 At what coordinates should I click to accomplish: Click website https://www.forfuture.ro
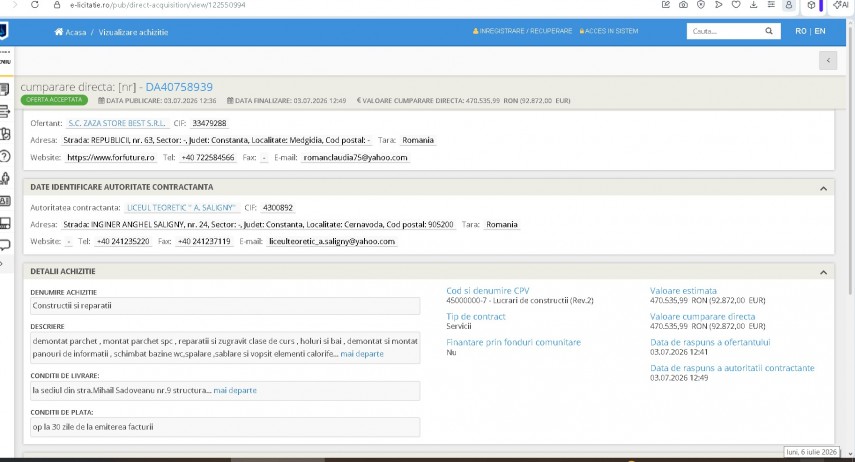click(x=111, y=158)
